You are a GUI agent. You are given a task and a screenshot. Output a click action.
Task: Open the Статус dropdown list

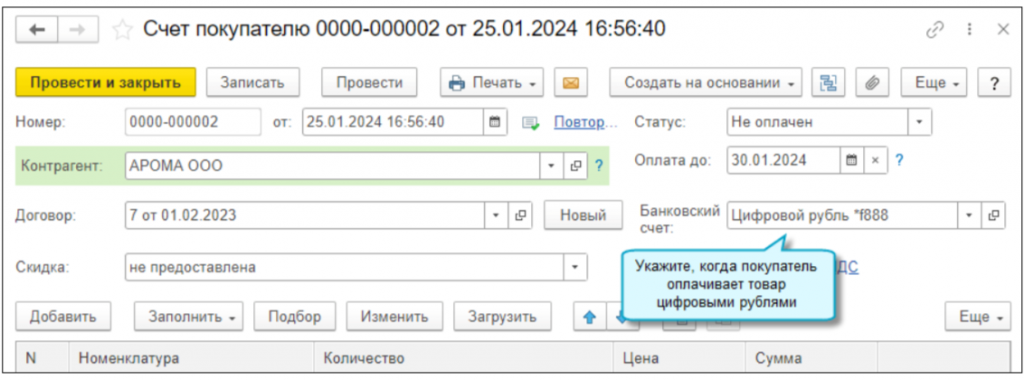920,121
